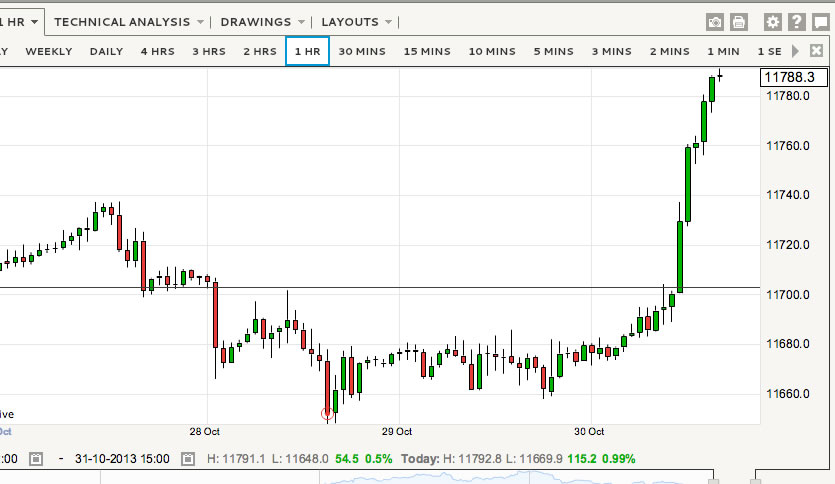Open end date calendar picker icon
This screenshot has height=484, width=835.
coord(188,459)
